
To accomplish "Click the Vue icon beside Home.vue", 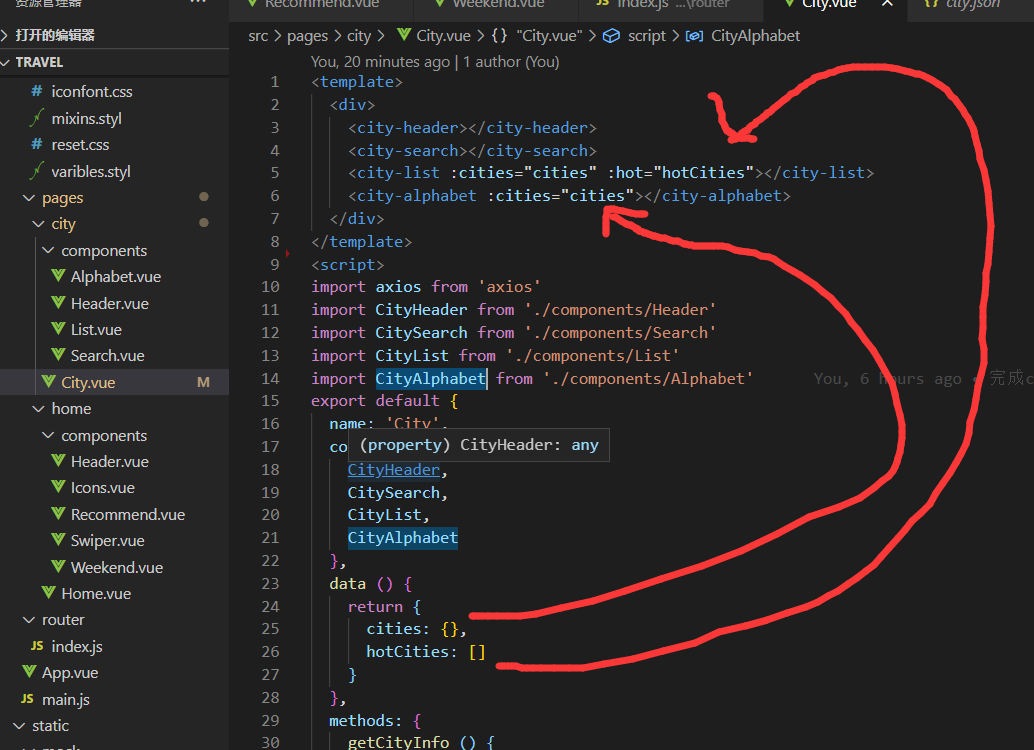I will pyautogui.click(x=48, y=592).
